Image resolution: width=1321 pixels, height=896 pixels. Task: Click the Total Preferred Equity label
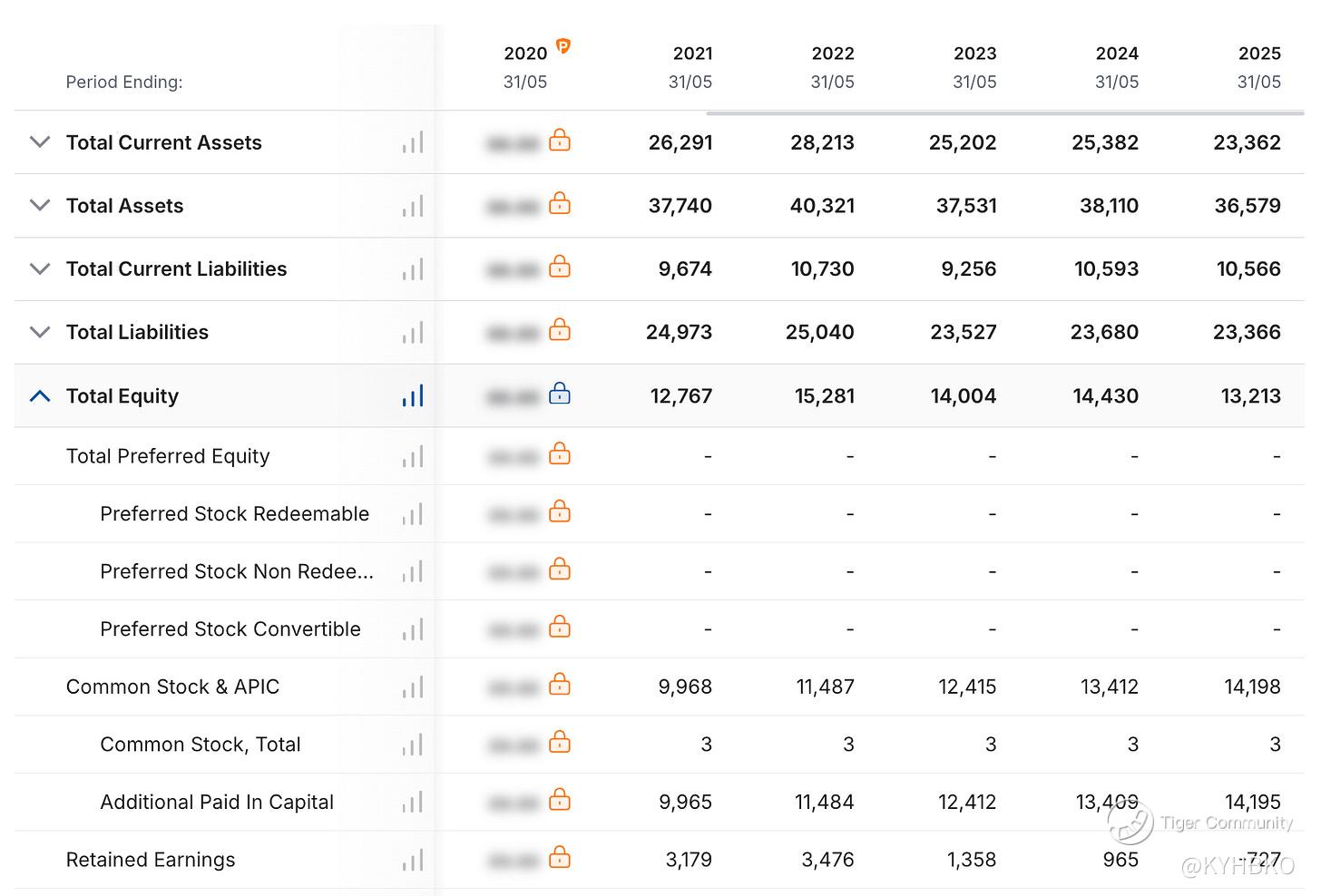coord(168,456)
